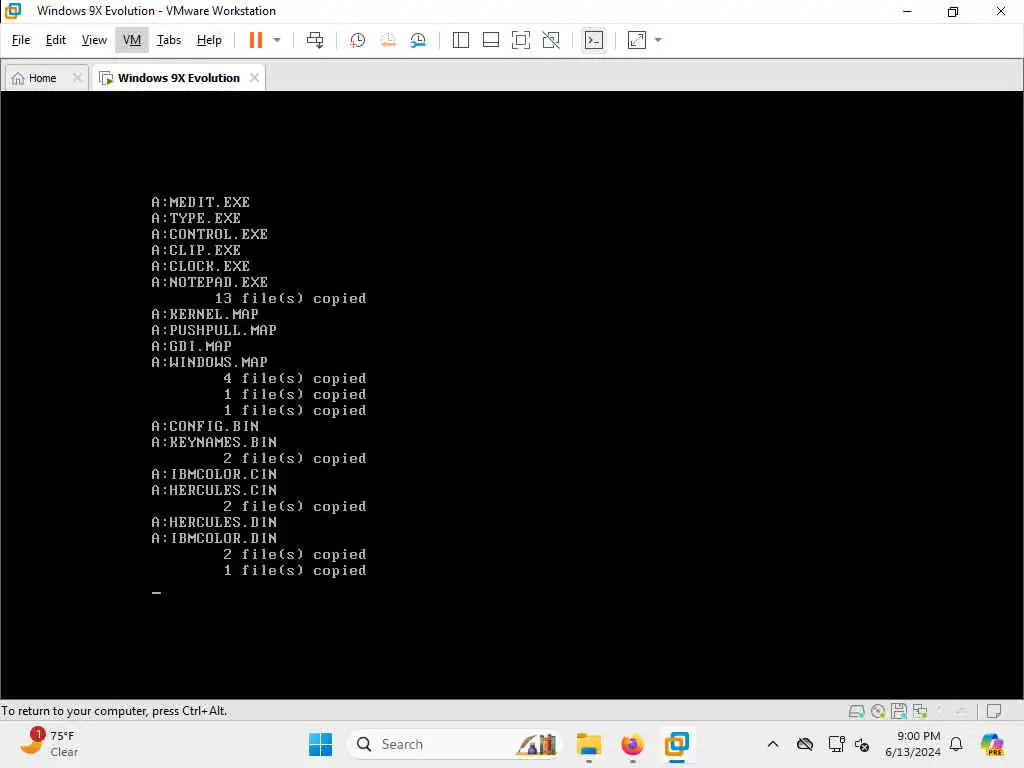Screen dimensions: 1024x768
Task: Show the console view
Action: [594, 40]
